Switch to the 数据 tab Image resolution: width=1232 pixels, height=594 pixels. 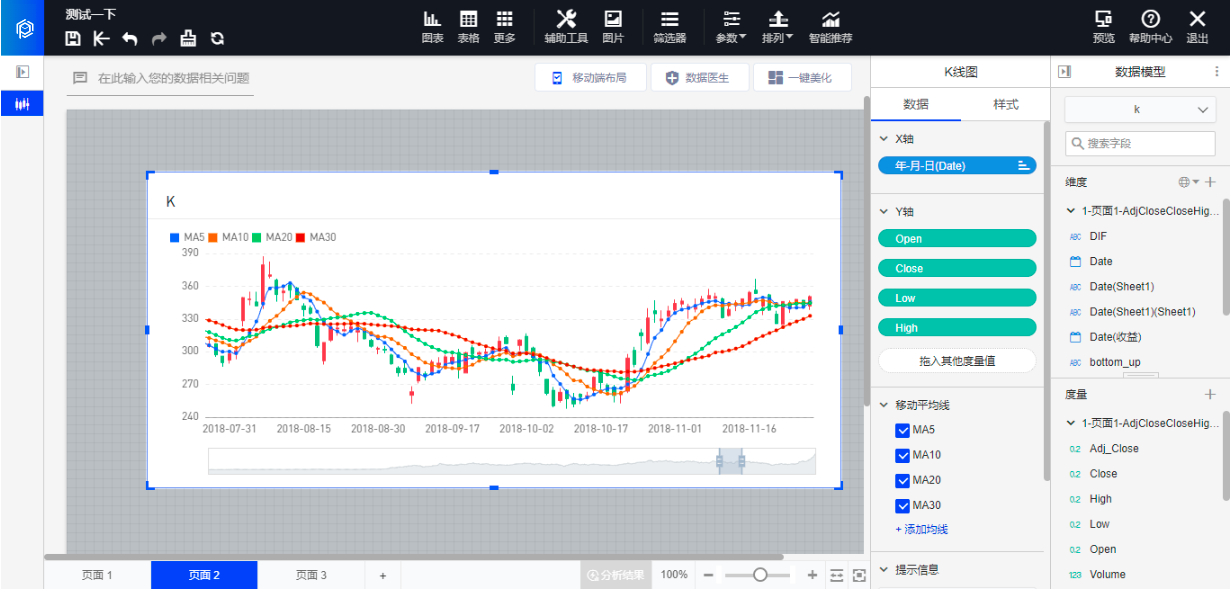(x=916, y=105)
